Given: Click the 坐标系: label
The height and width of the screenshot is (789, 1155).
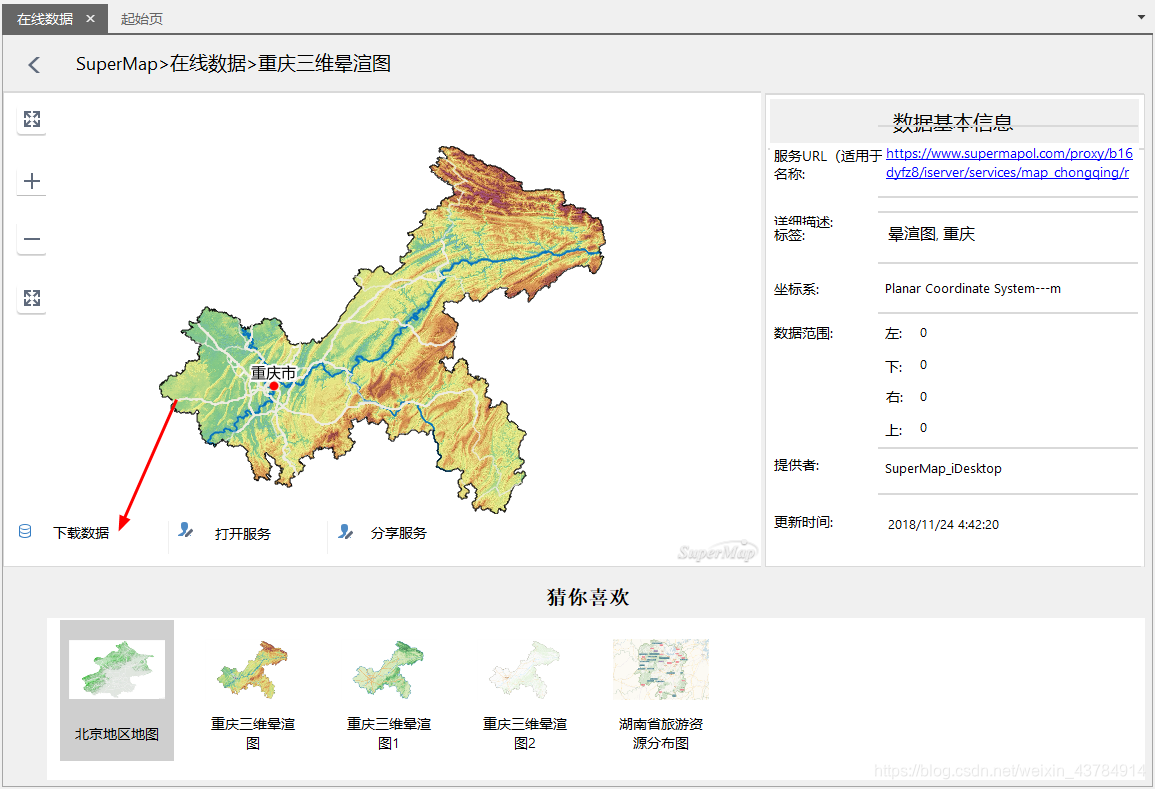Looking at the screenshot, I should point(796,290).
